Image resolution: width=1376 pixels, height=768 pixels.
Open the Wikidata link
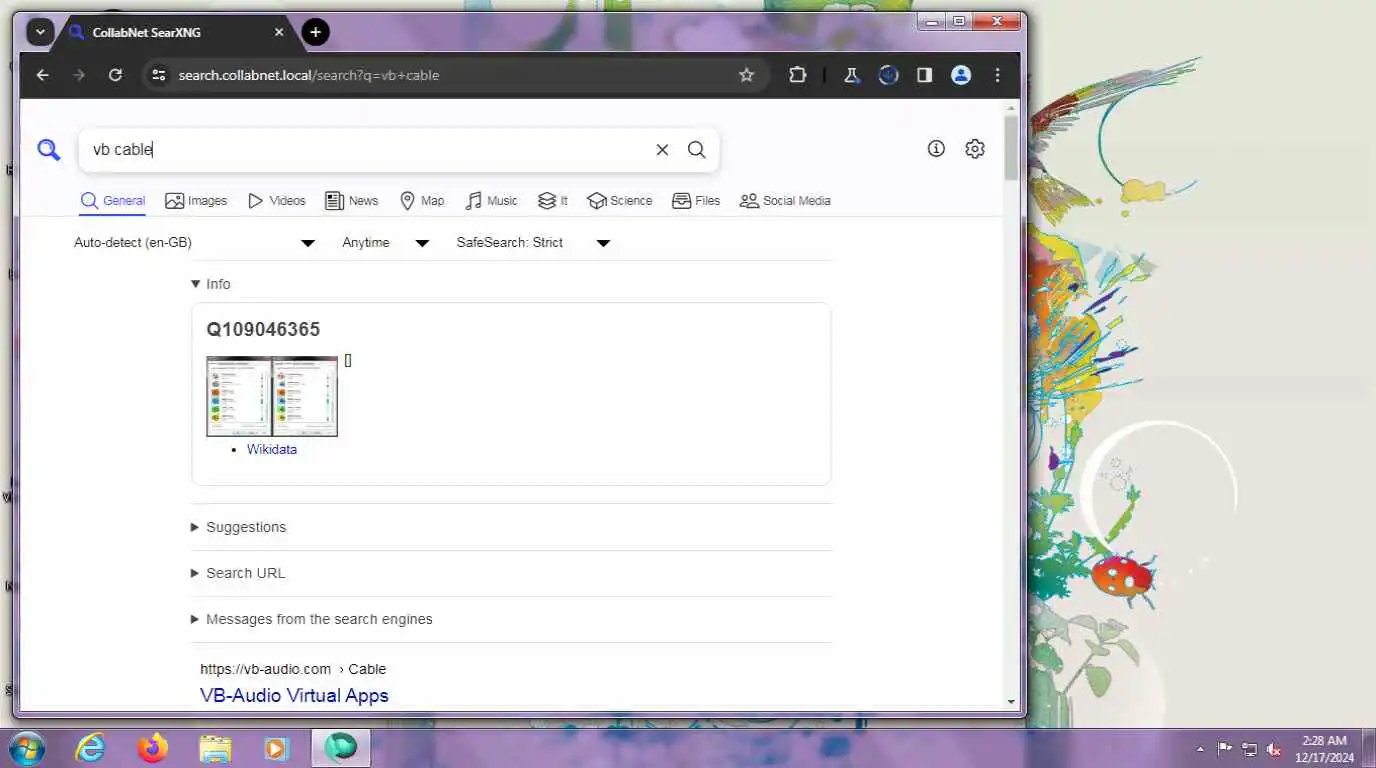[x=272, y=449]
